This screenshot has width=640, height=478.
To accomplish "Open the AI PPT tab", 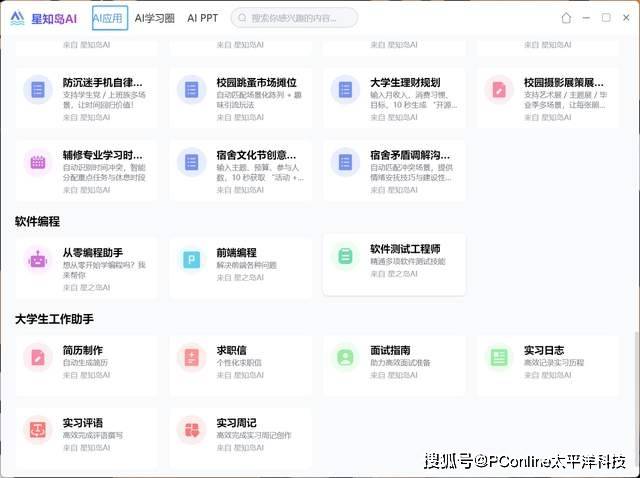I will 203,18.
